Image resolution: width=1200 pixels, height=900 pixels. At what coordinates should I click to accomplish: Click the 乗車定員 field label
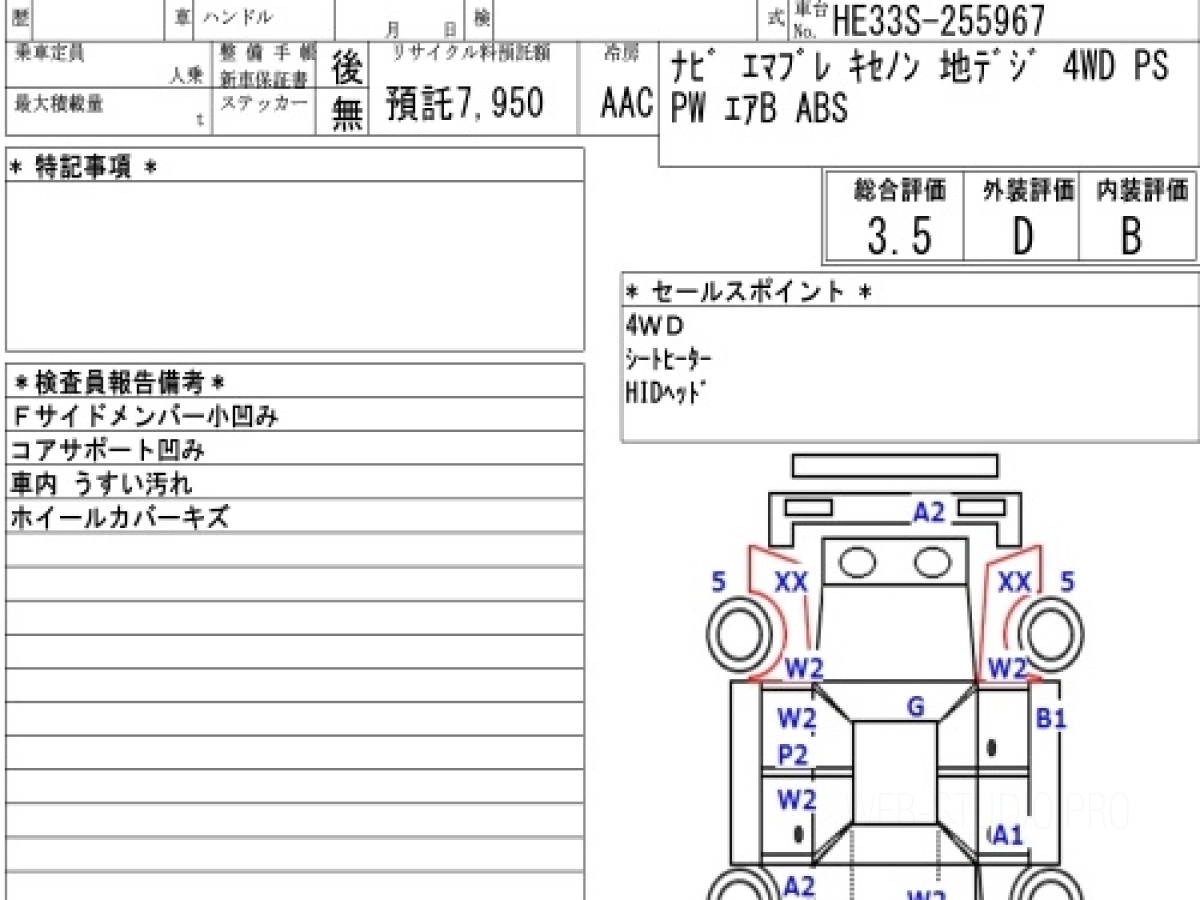(50, 54)
